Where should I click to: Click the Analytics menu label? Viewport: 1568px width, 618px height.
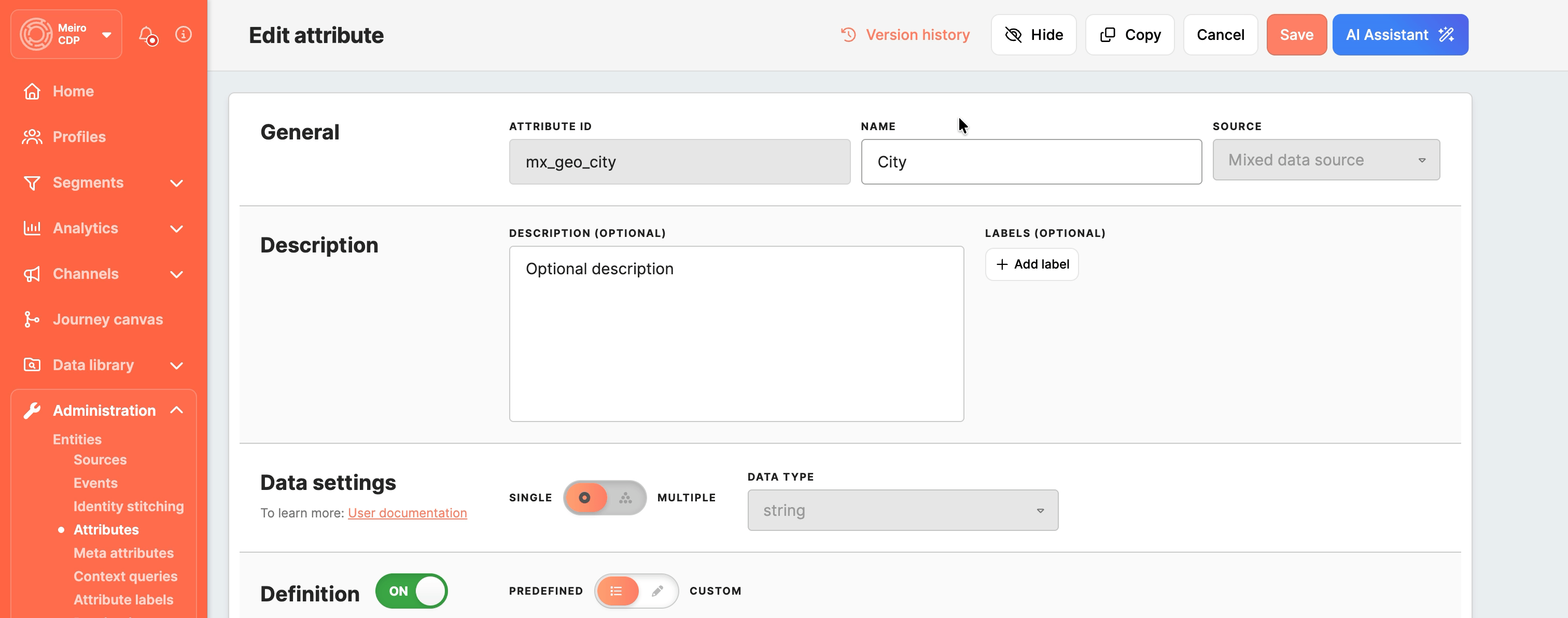85,228
